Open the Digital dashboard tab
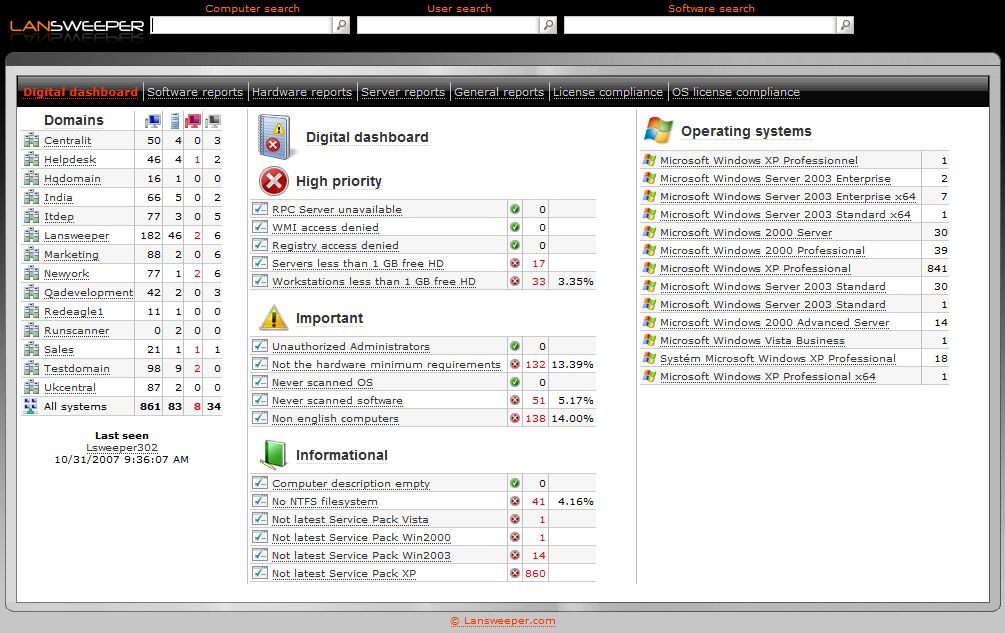The height and width of the screenshot is (633, 1005). [81, 92]
